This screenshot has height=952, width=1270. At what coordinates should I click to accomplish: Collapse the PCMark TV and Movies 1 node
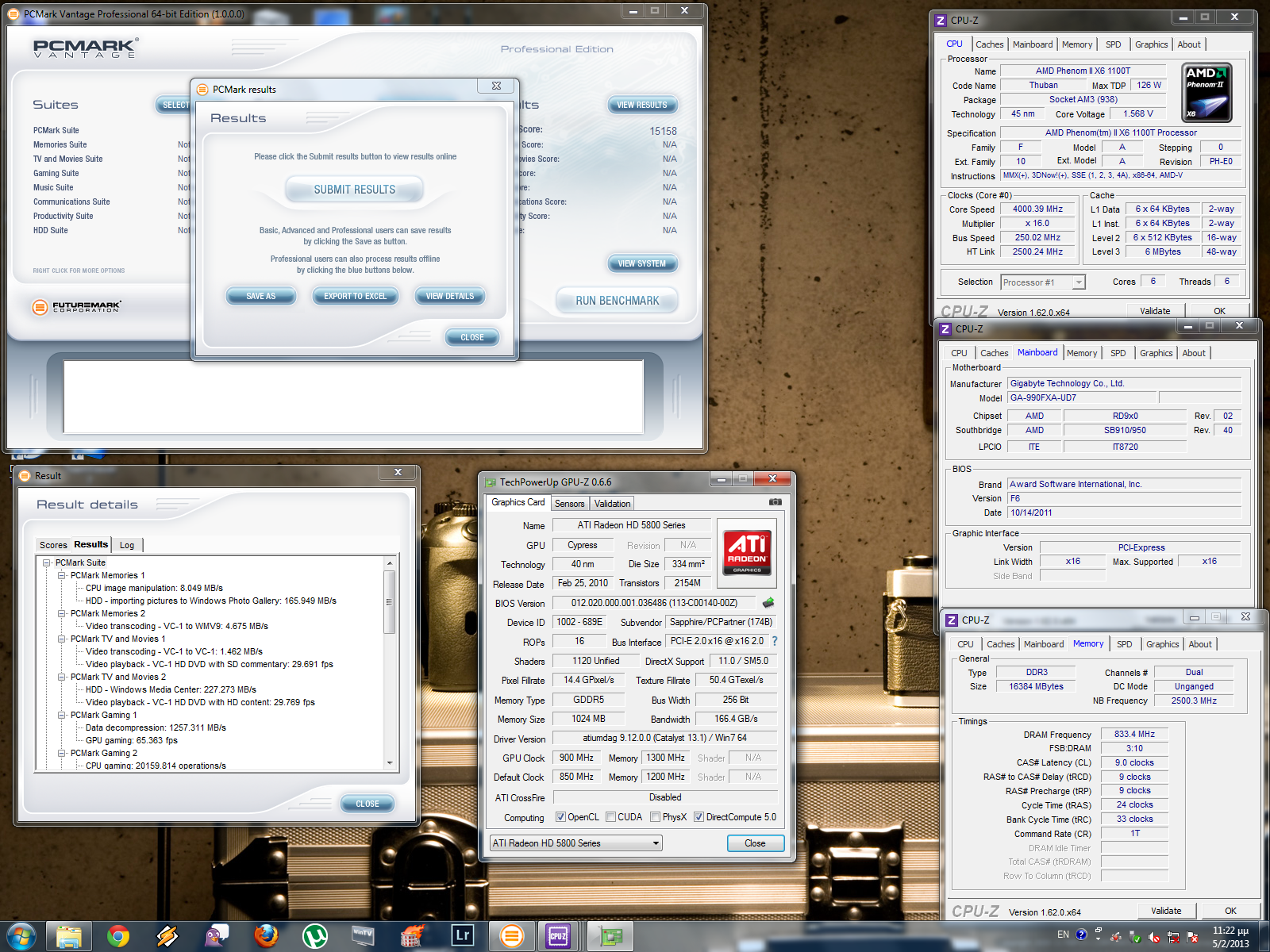(62, 639)
